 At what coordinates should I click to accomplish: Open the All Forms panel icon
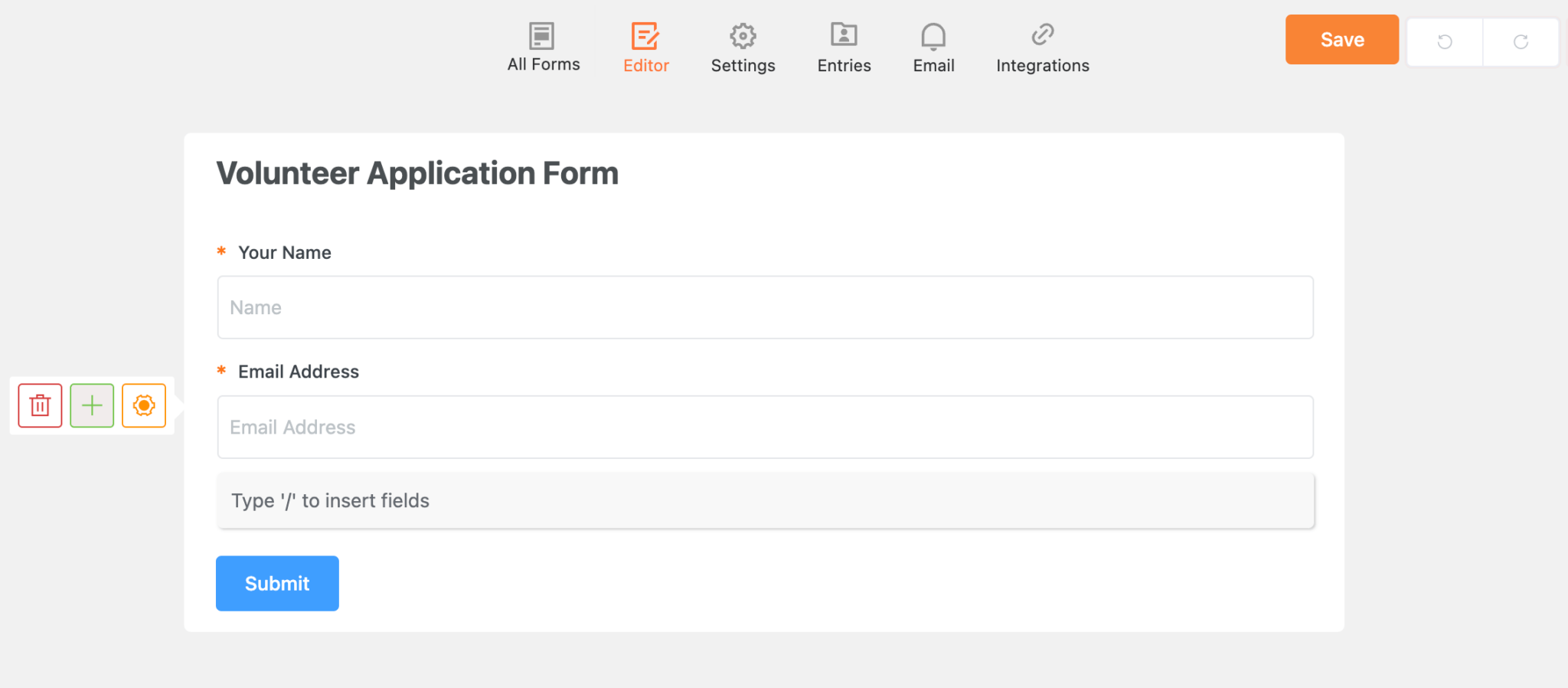coord(543,35)
